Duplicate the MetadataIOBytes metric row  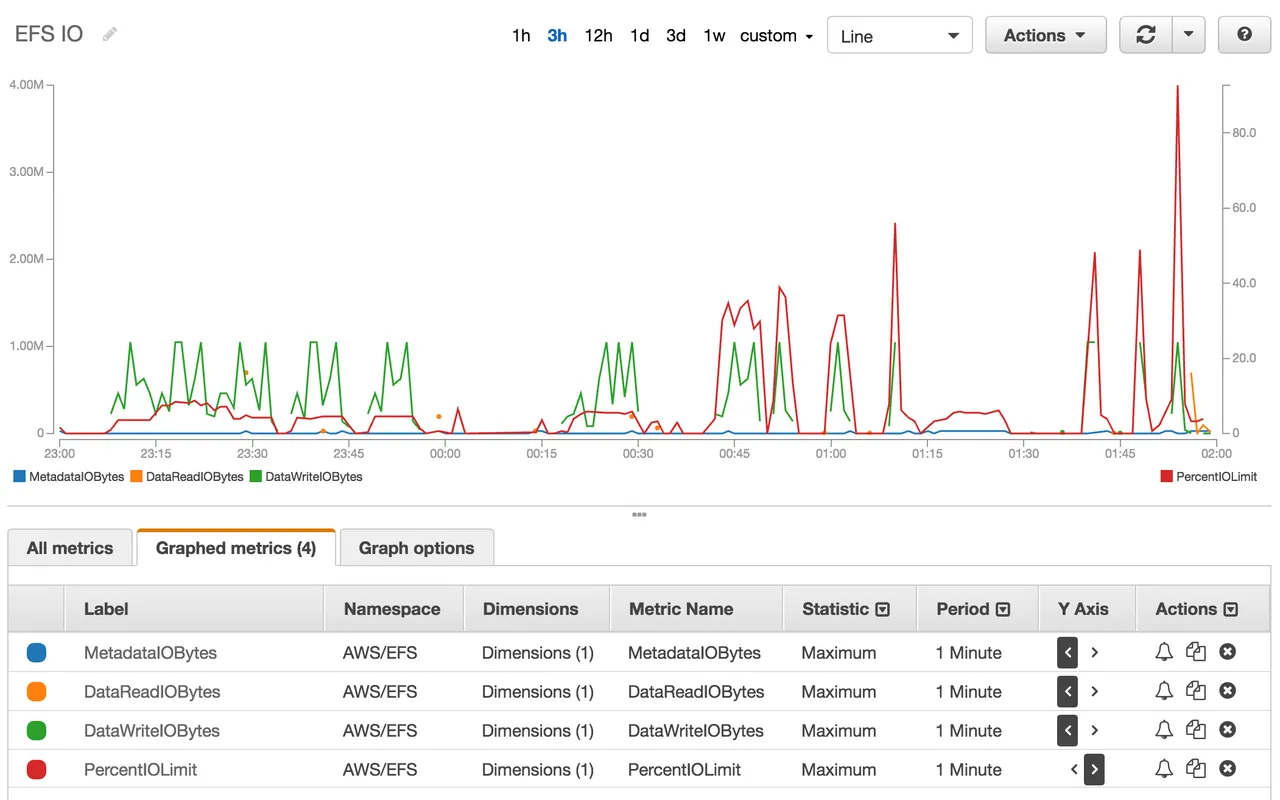1196,652
